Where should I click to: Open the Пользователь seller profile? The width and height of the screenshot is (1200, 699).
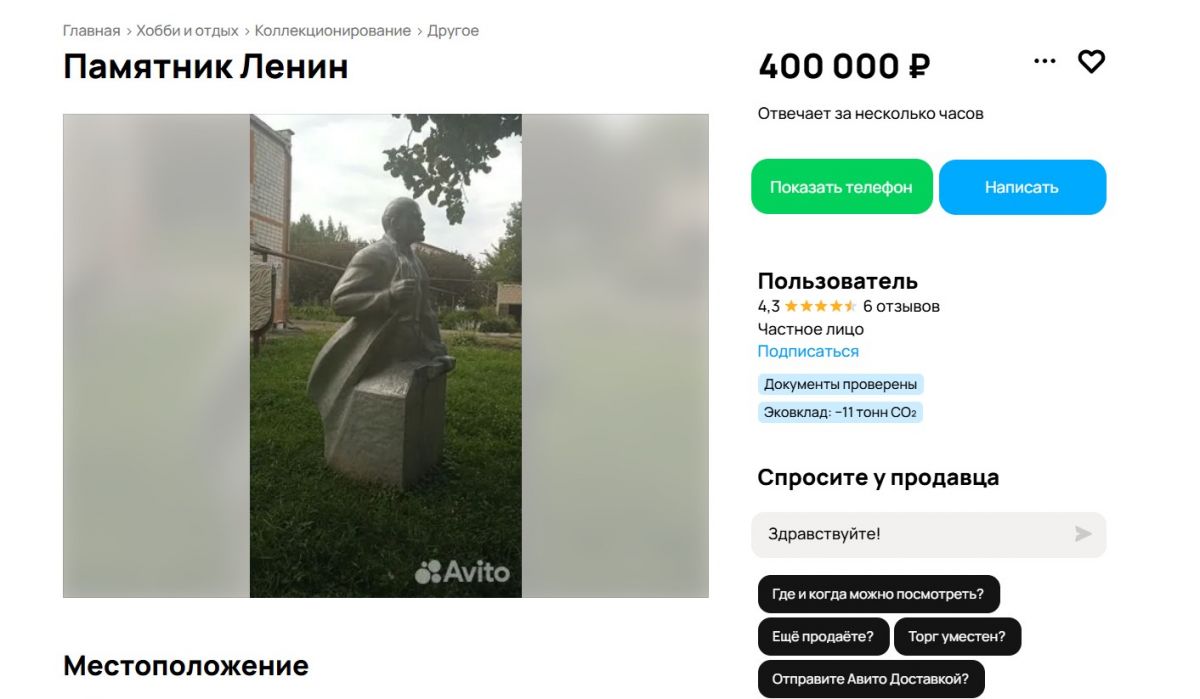[838, 281]
